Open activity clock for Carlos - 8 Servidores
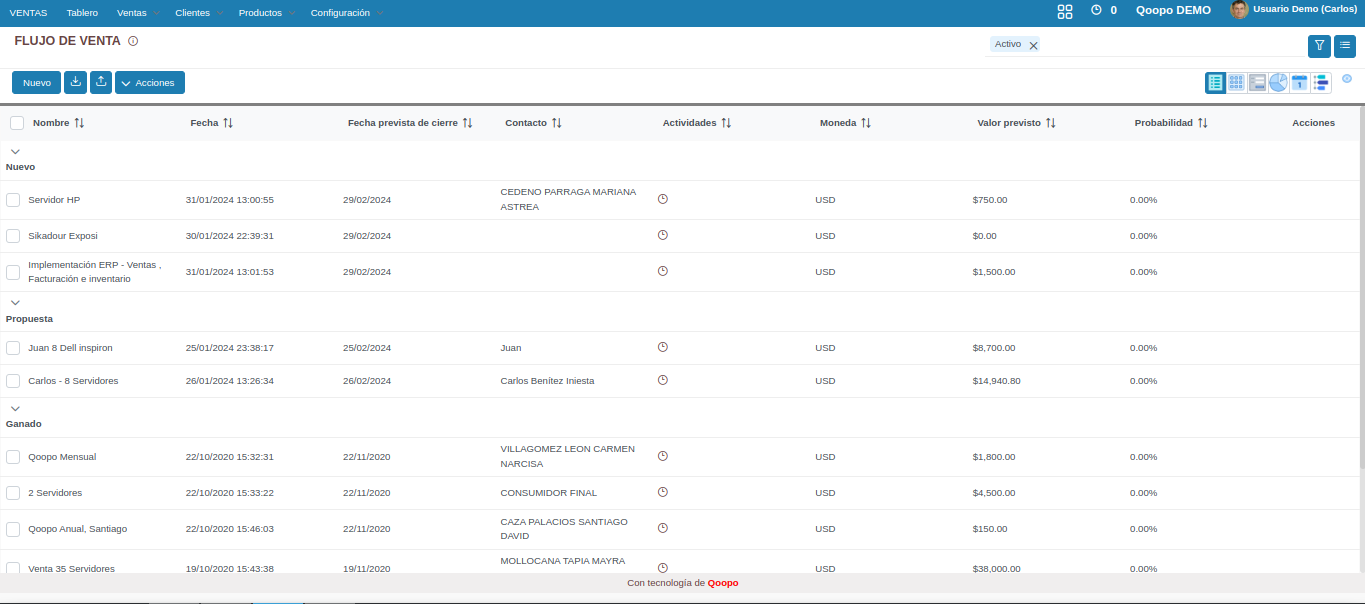Screen dimensions: 1365x604 point(663,380)
